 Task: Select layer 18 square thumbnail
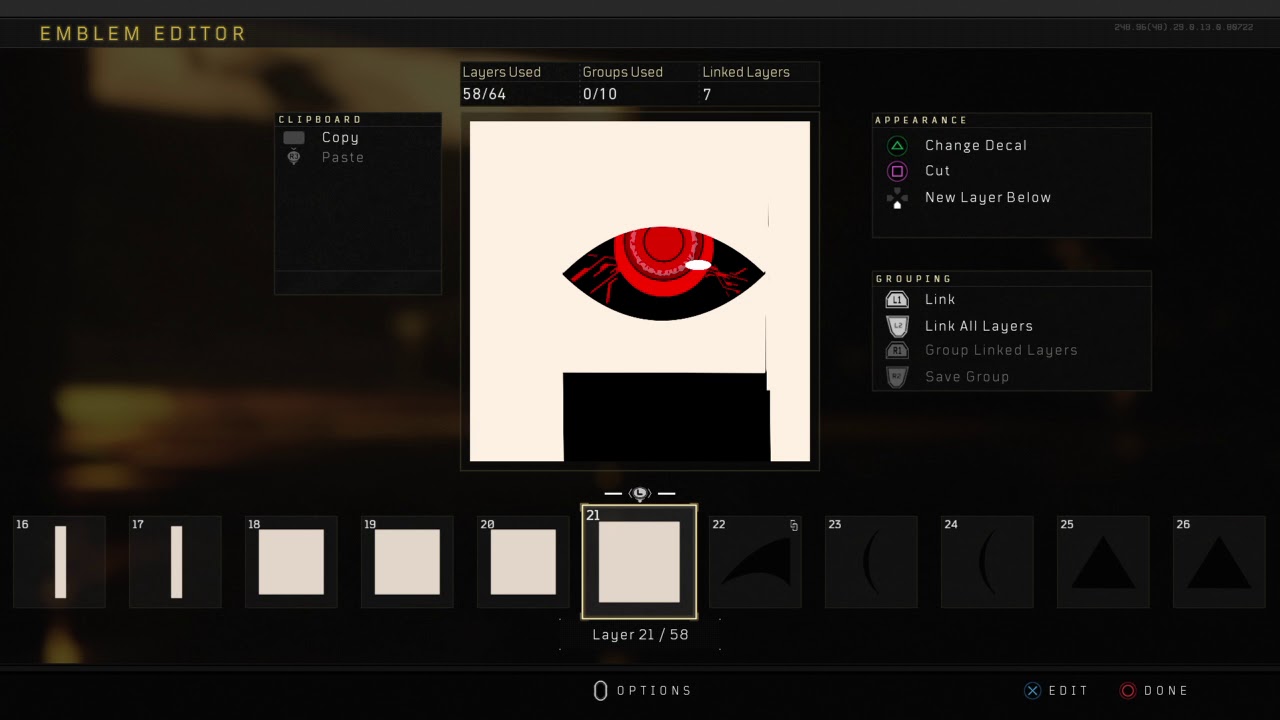(x=291, y=562)
